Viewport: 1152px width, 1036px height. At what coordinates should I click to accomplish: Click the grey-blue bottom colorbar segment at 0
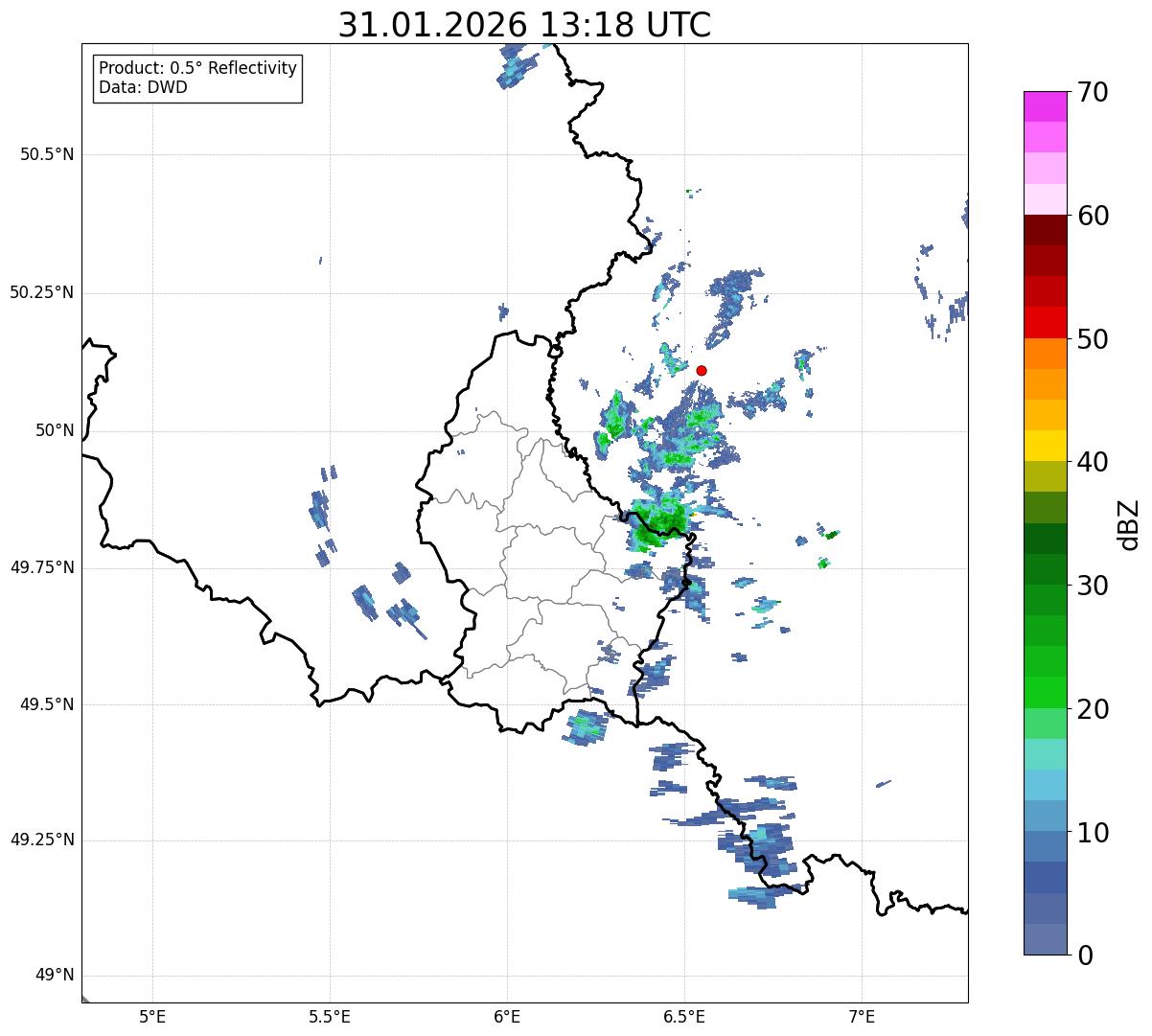(x=1046, y=938)
